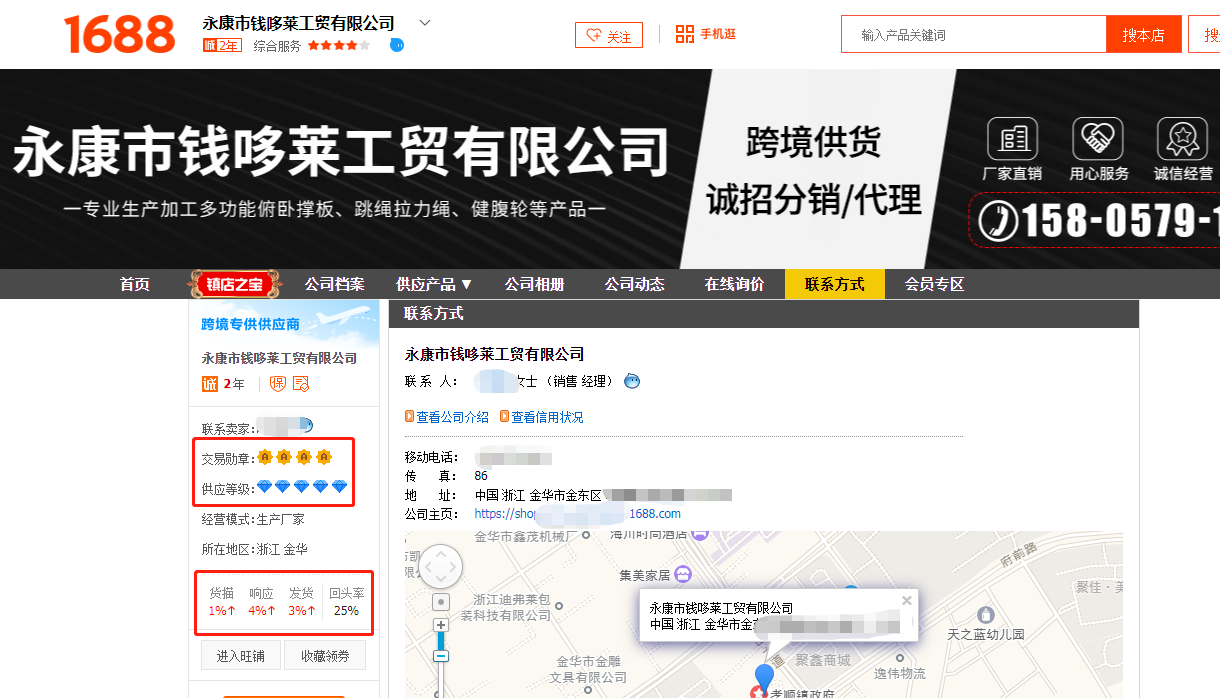Click the 关注 follow button

pyautogui.click(x=608, y=35)
